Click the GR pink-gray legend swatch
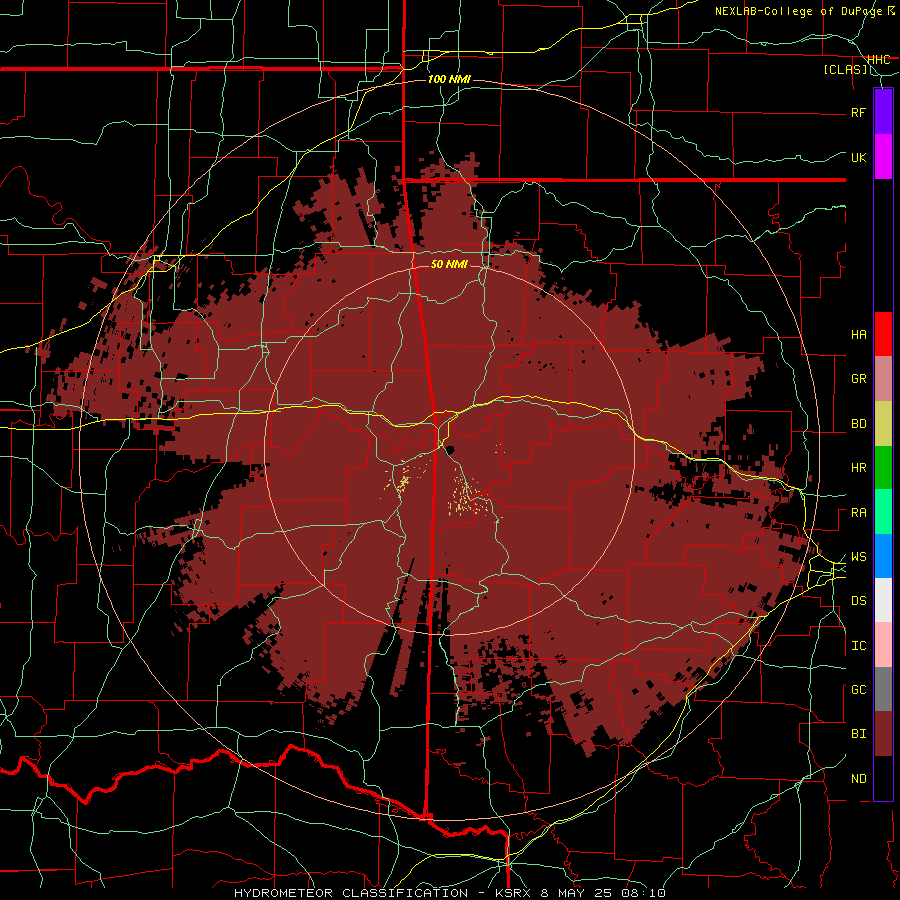This screenshot has width=900, height=900. [x=883, y=379]
